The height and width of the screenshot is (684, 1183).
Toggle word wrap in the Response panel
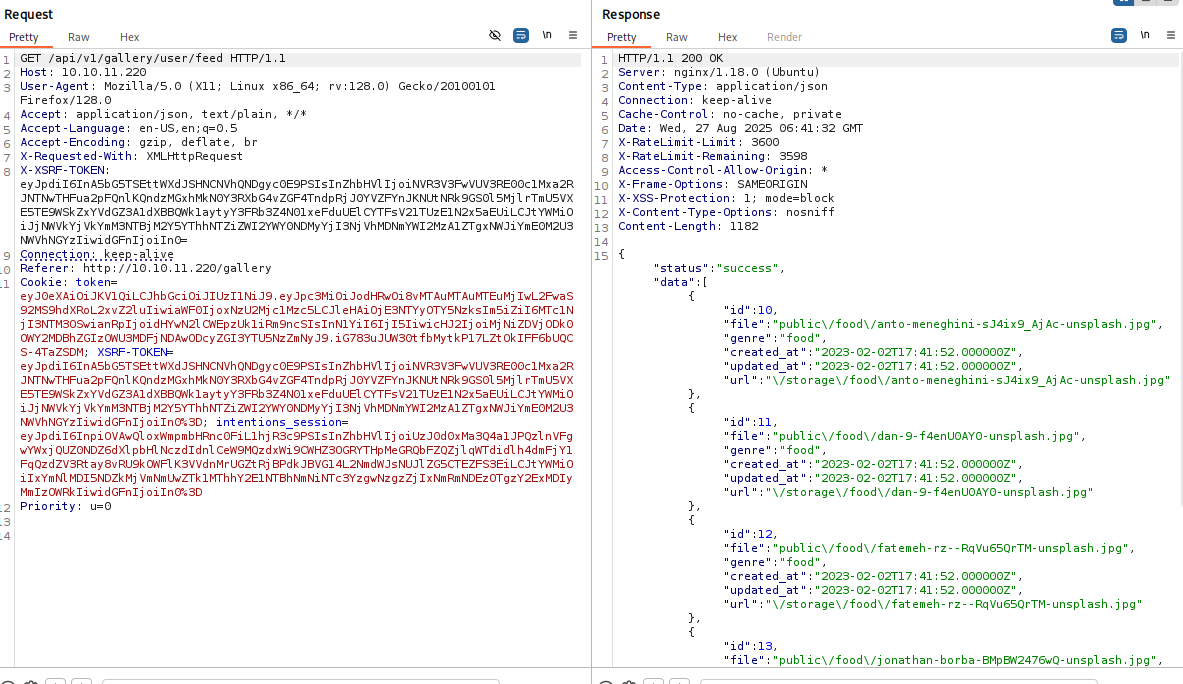(x=1119, y=35)
